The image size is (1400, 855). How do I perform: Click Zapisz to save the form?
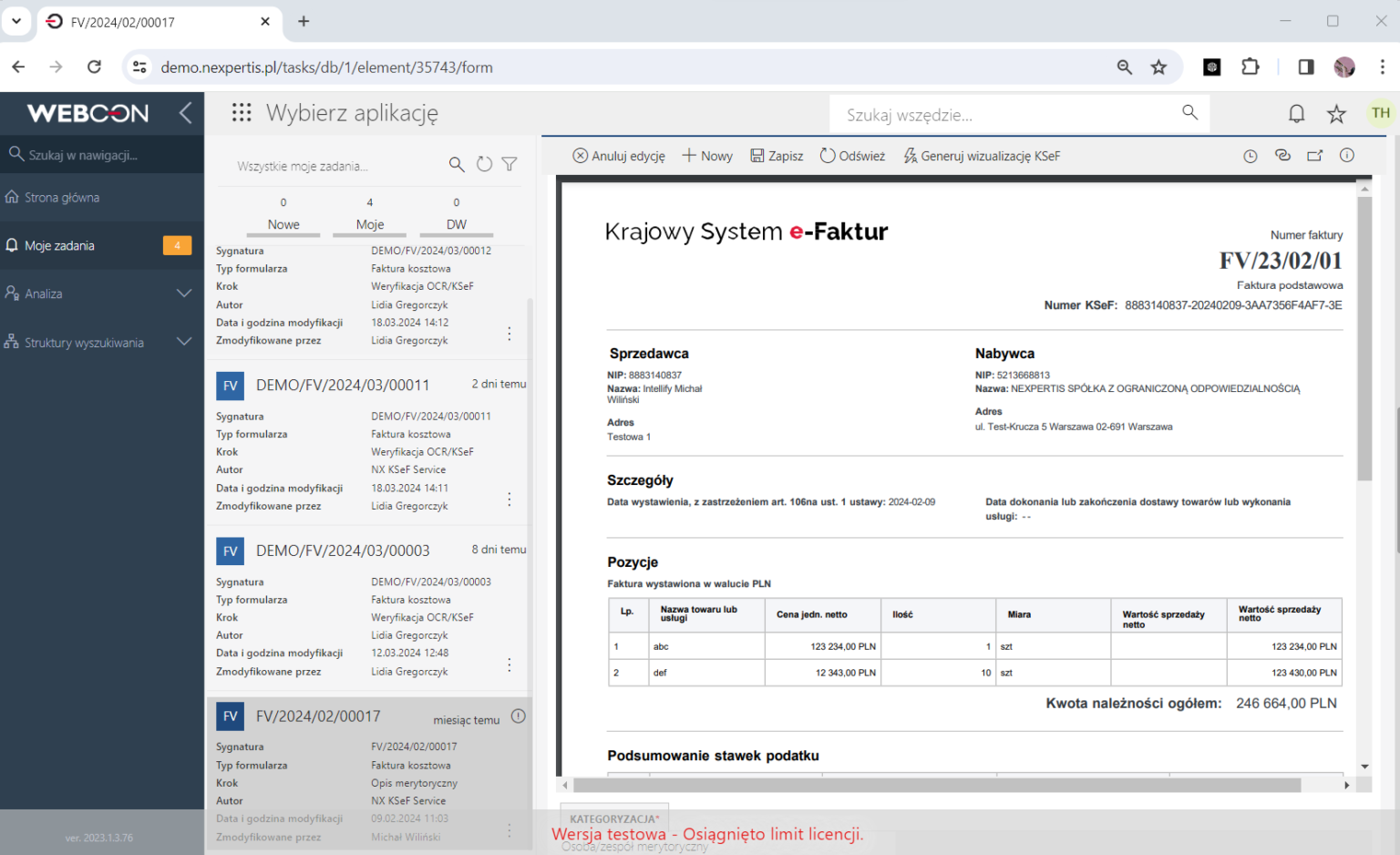click(x=777, y=156)
